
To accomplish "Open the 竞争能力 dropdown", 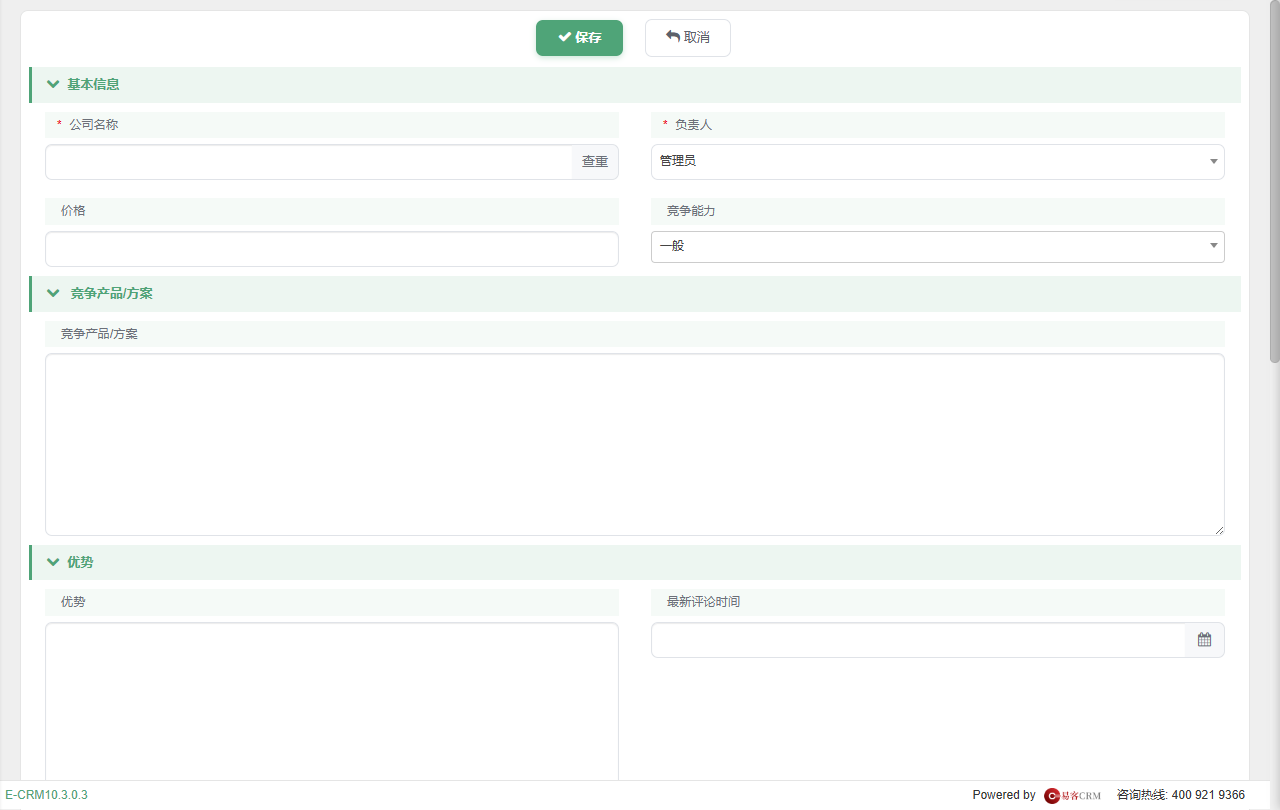I will coord(938,247).
